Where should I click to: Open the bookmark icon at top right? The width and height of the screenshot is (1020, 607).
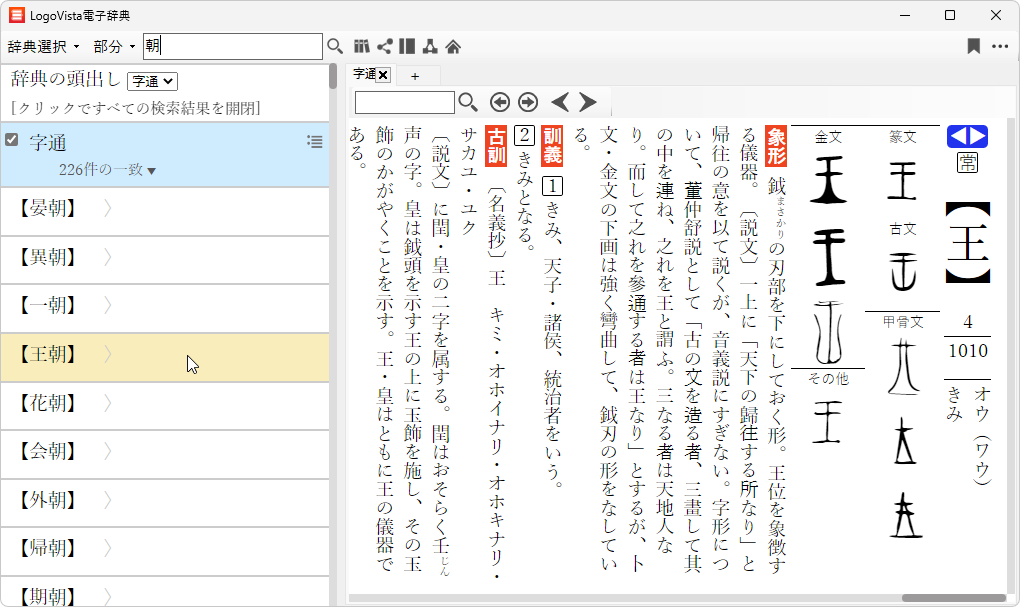973,46
